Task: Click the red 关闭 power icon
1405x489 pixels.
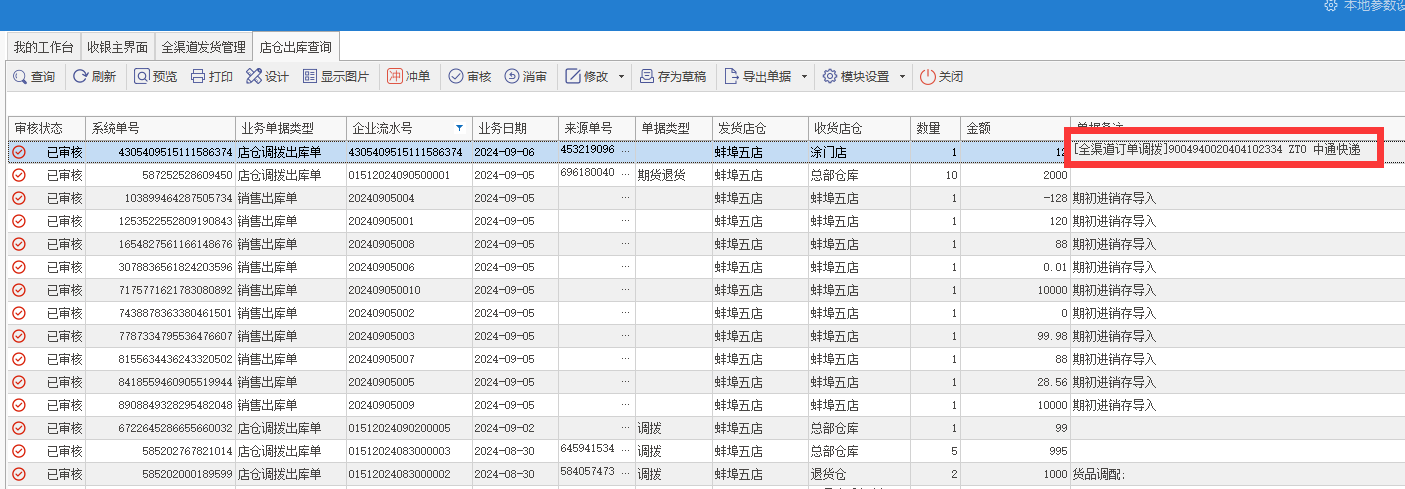Action: pyautogui.click(x=928, y=76)
